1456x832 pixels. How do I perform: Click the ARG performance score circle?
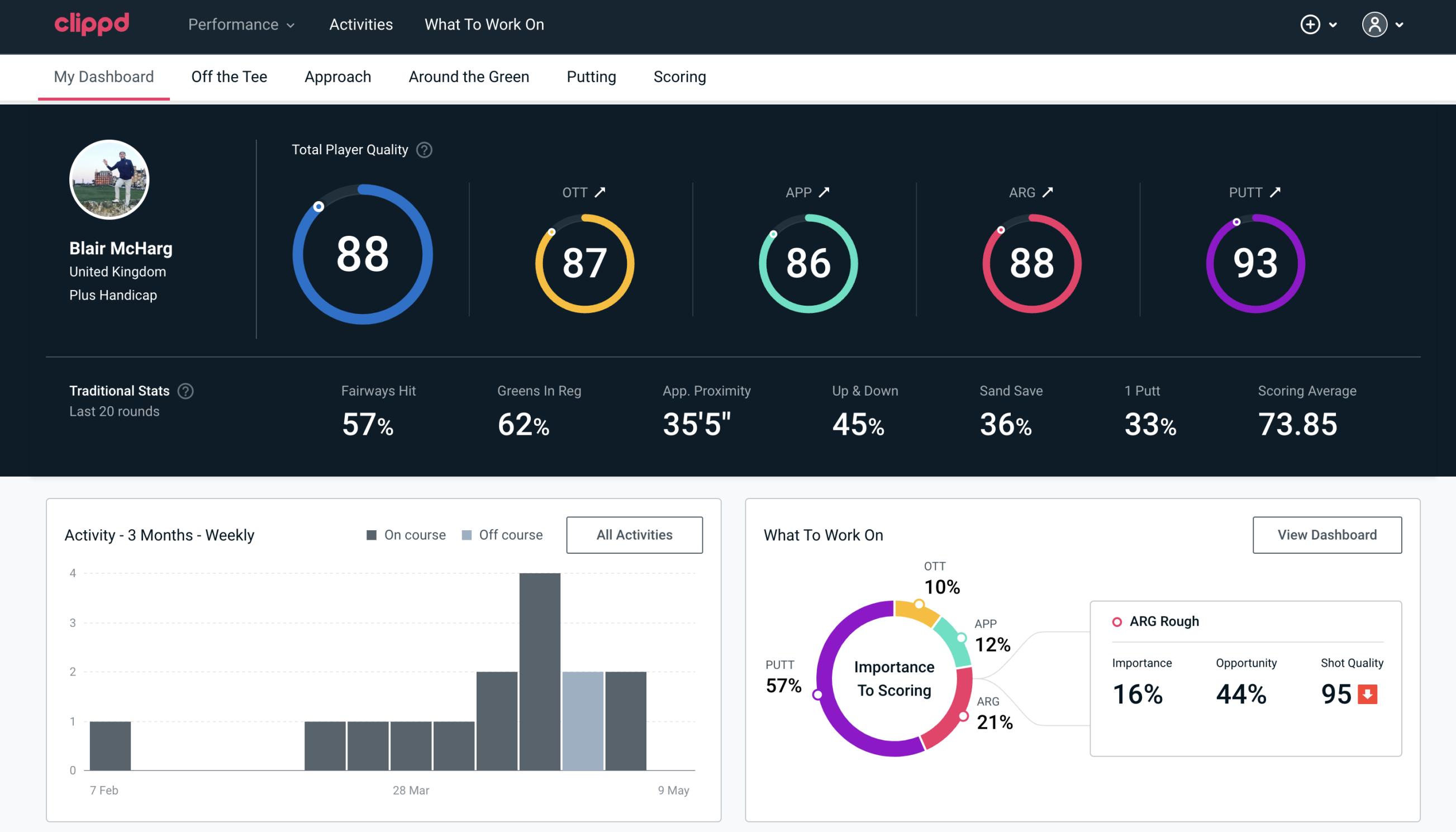[x=1031, y=260]
